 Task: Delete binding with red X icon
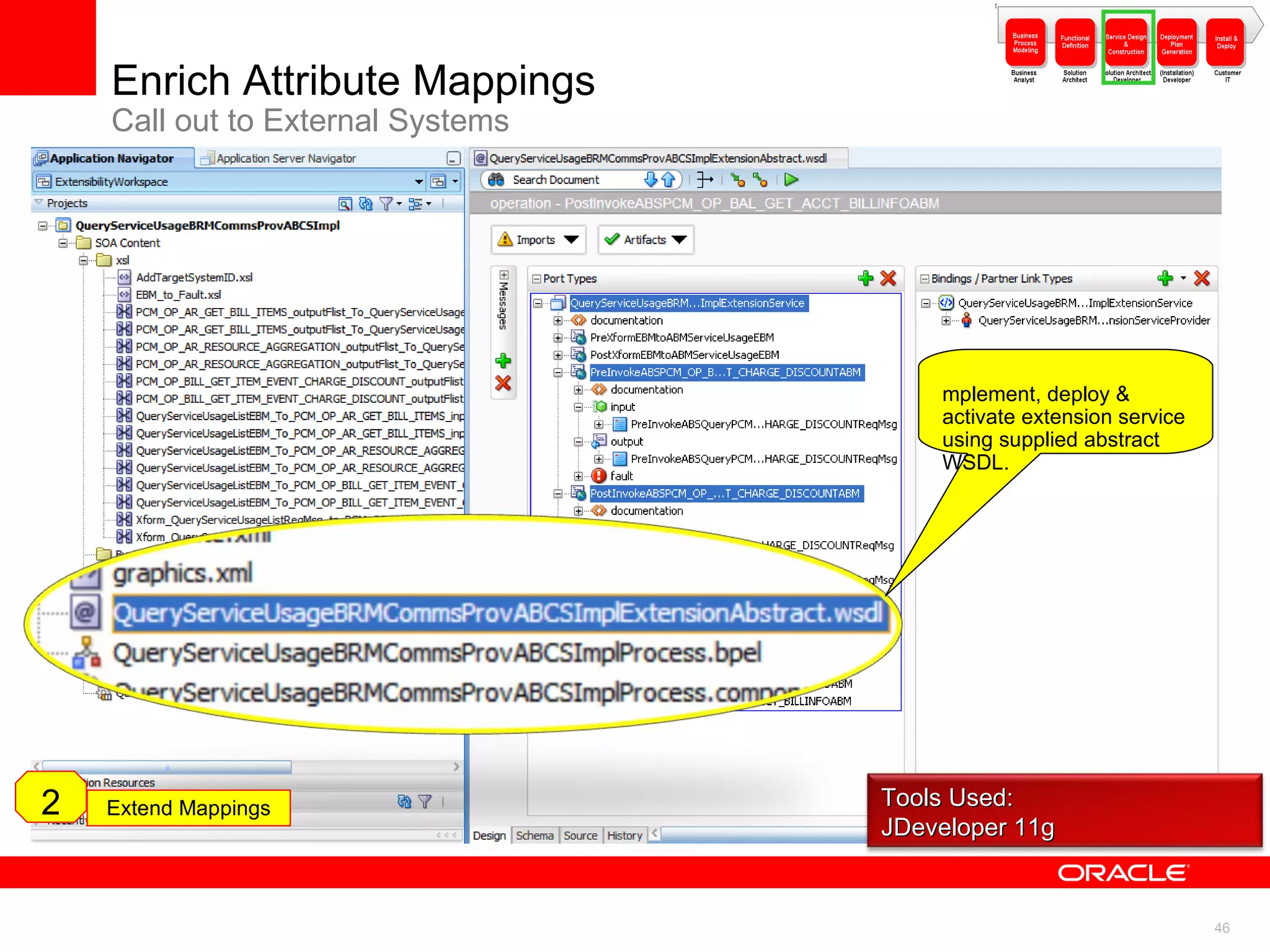tap(1202, 278)
